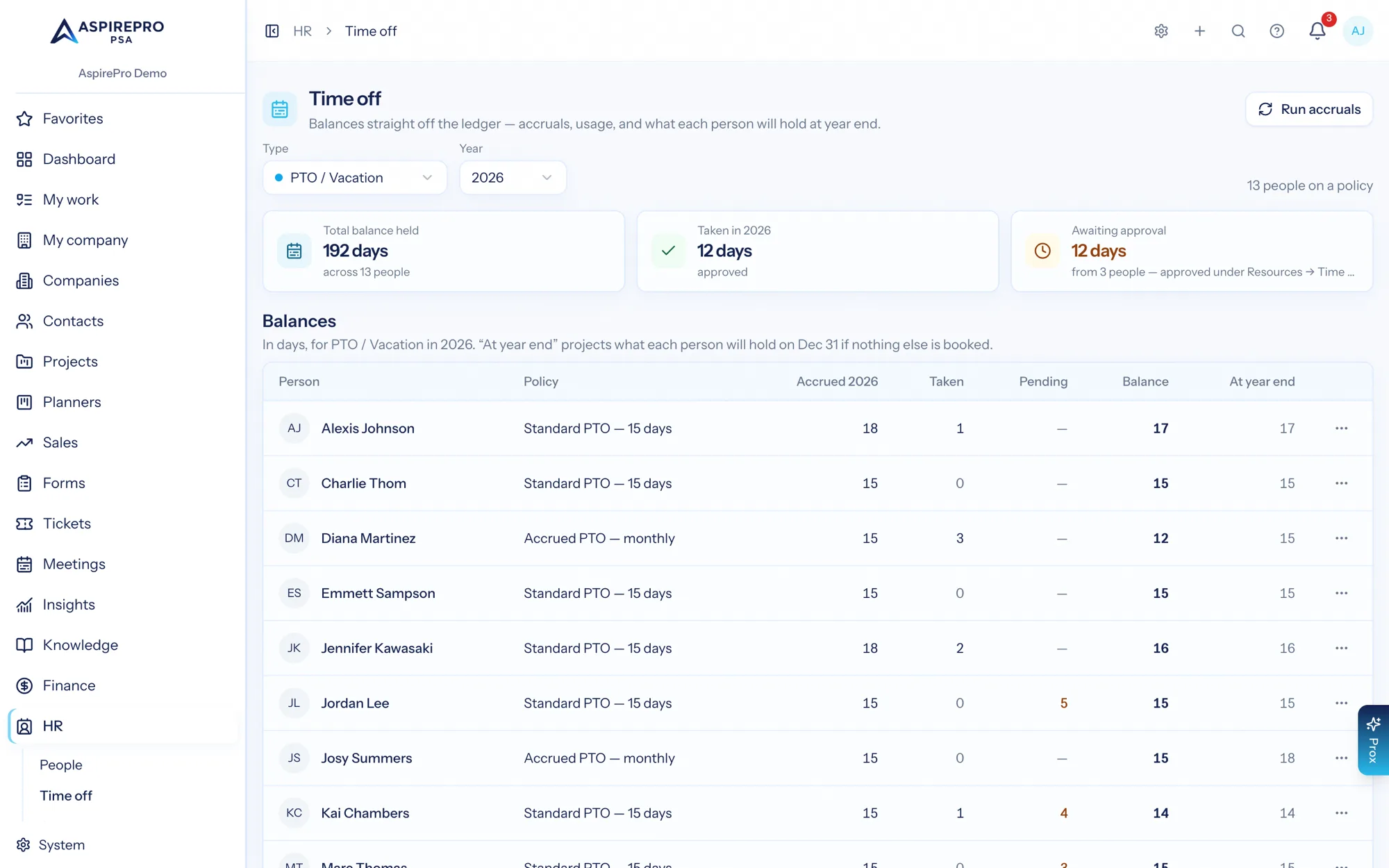This screenshot has width=1389, height=868.
Task: Open Alexis Johnson's name link
Action: [367, 428]
